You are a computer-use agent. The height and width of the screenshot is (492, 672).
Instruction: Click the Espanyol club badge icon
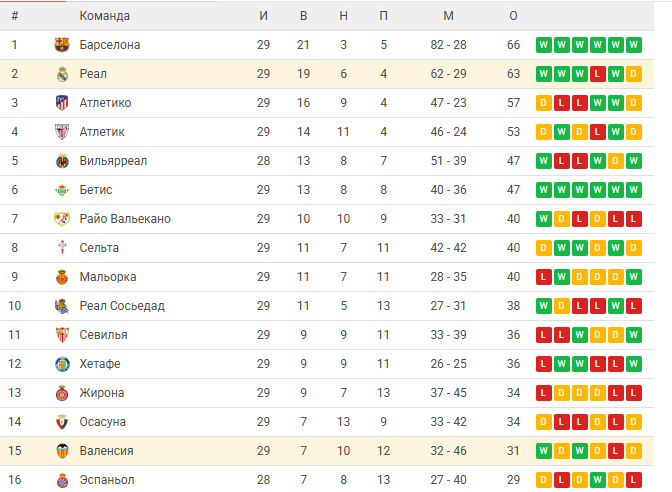point(62,480)
